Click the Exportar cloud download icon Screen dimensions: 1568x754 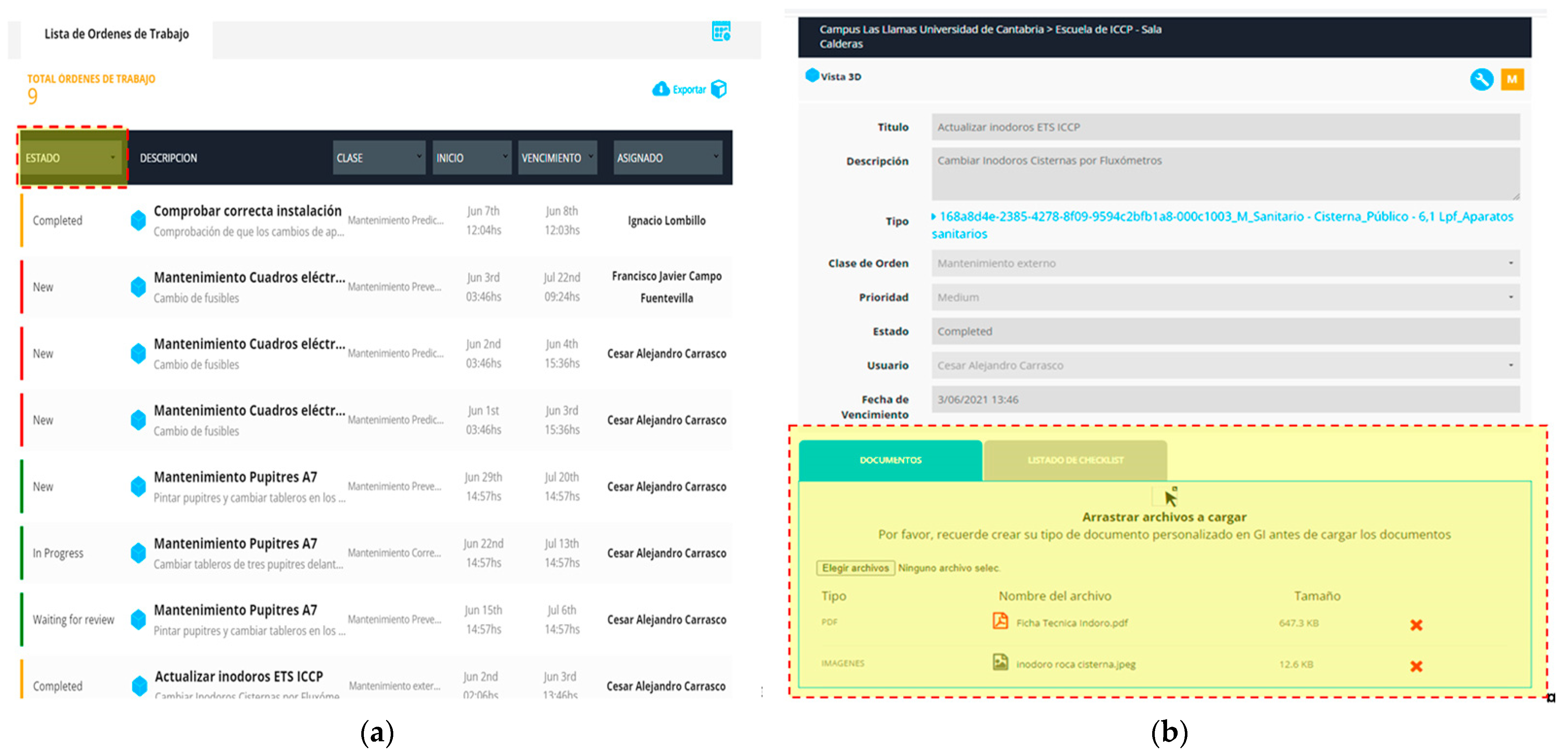[x=660, y=89]
